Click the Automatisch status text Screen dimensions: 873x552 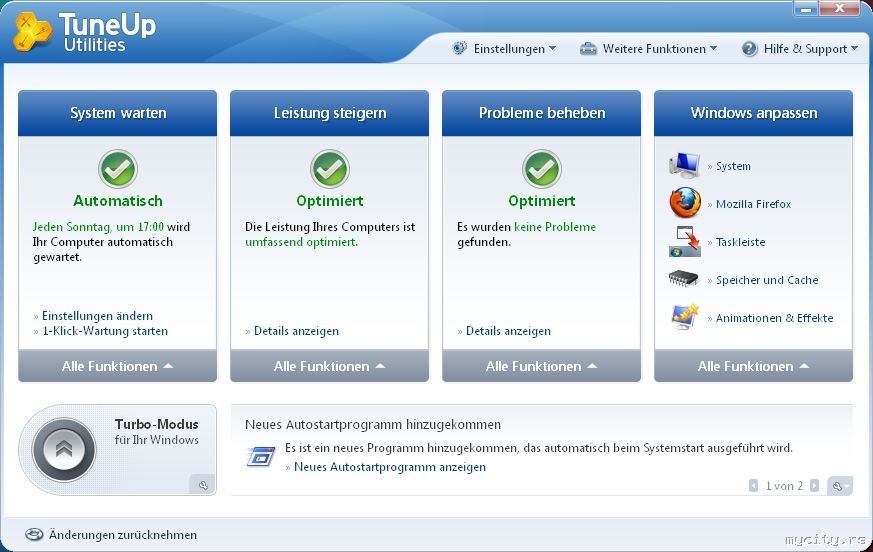click(117, 201)
